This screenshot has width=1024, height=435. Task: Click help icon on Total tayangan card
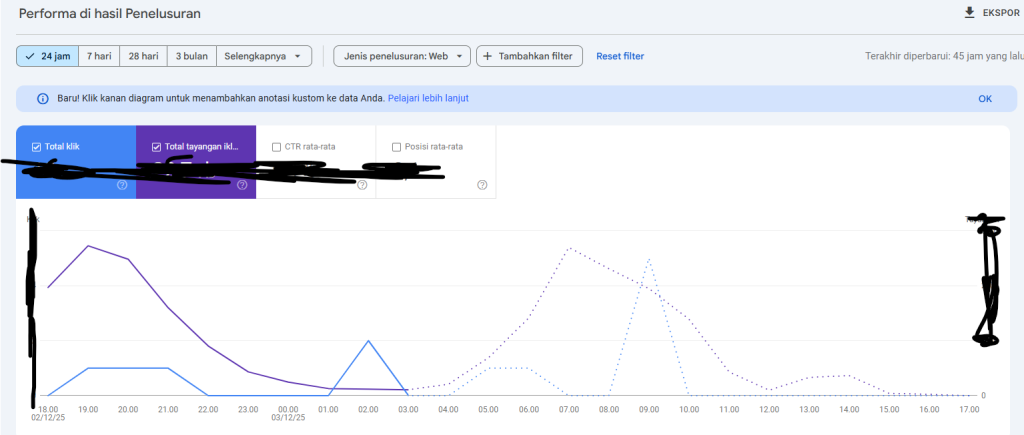(x=242, y=185)
